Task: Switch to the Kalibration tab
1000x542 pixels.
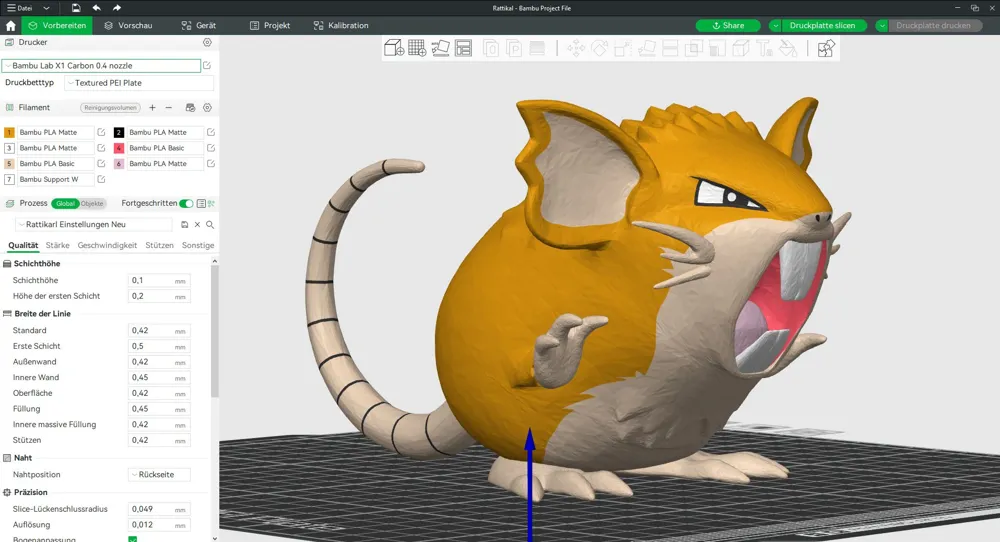Action: tap(341, 26)
